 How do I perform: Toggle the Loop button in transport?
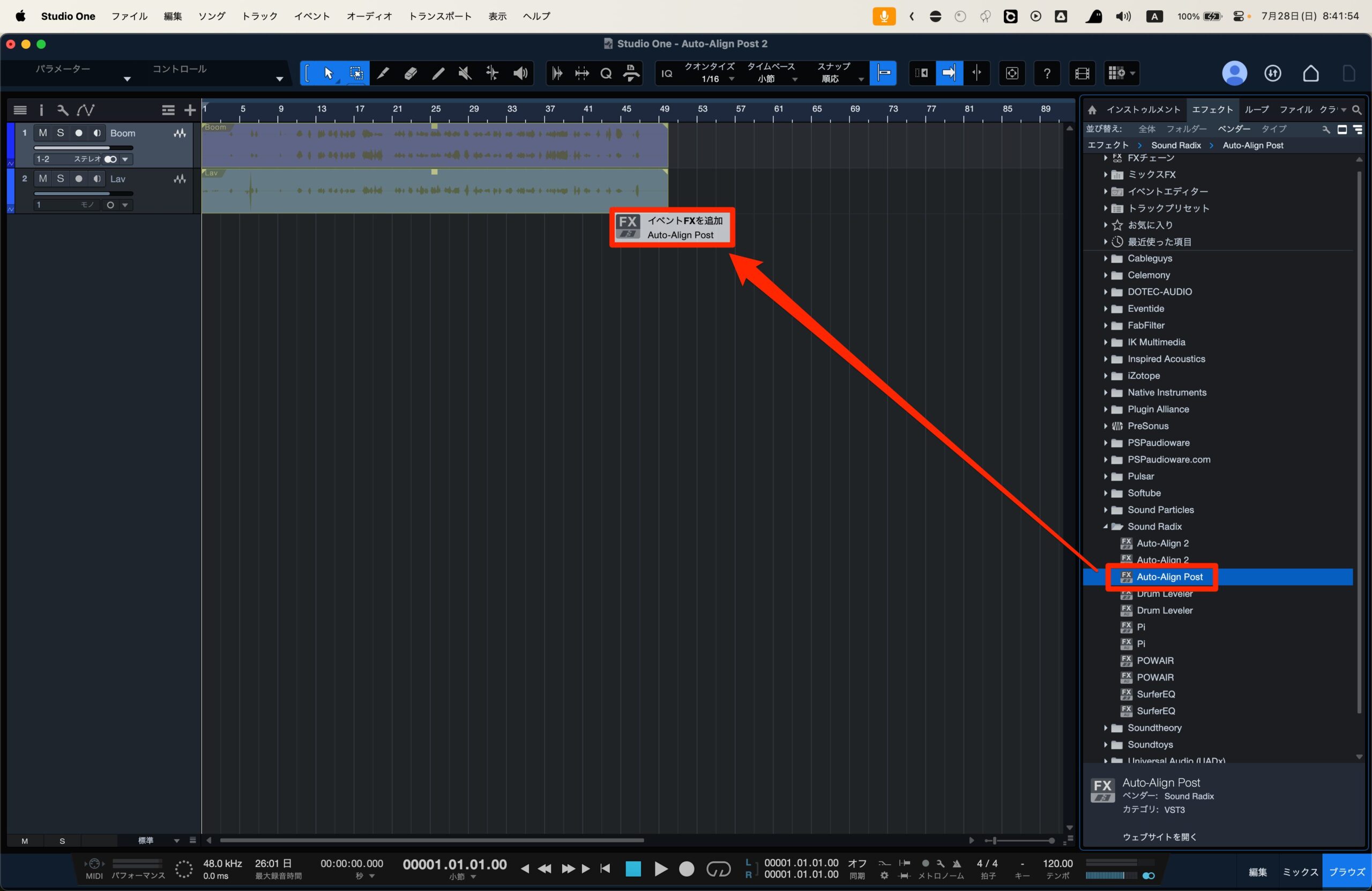718,868
